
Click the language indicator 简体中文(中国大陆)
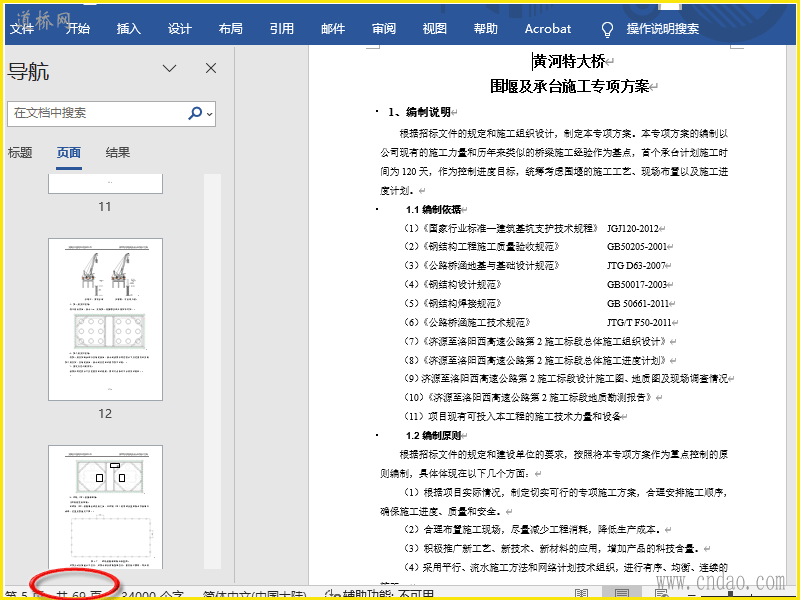(255, 594)
